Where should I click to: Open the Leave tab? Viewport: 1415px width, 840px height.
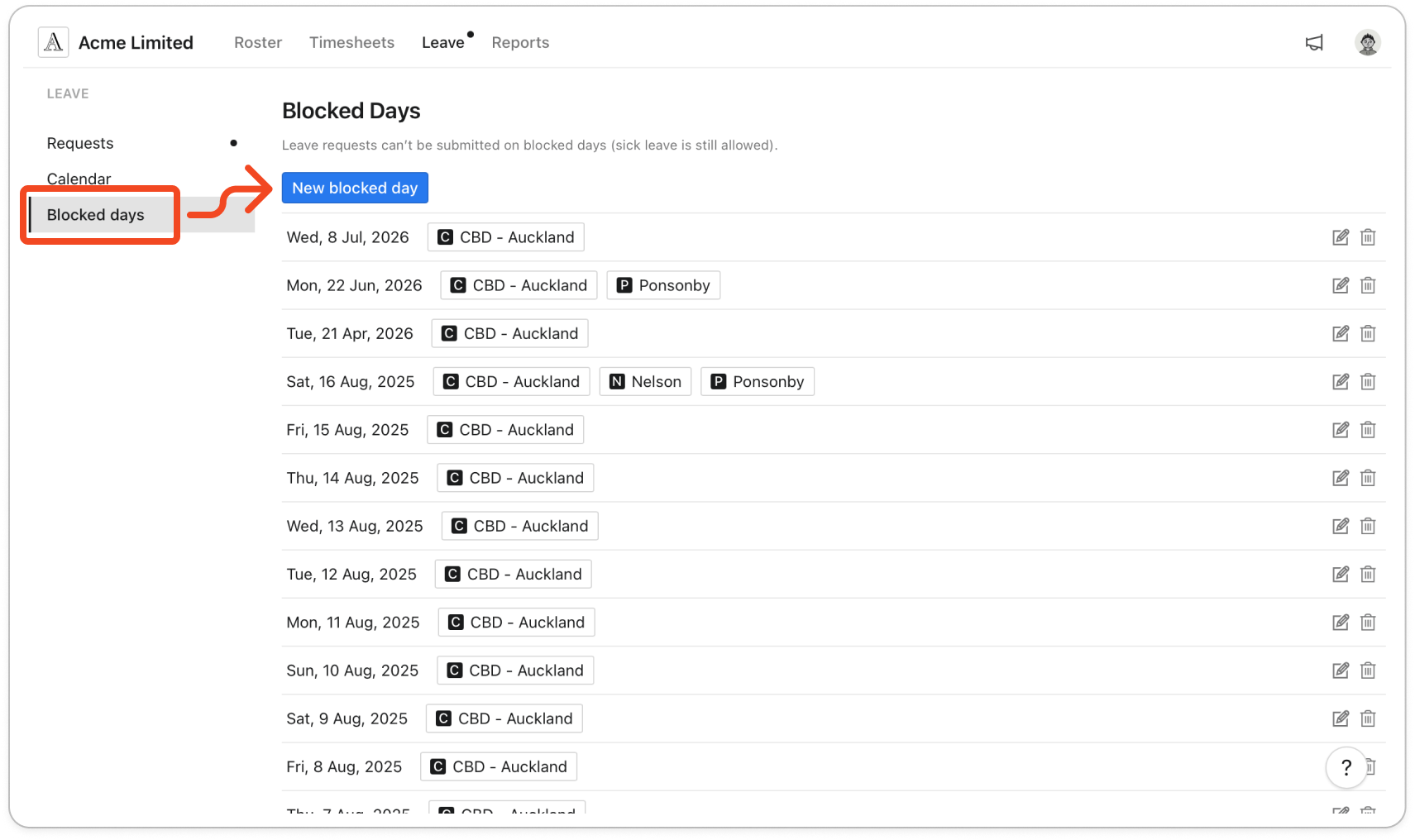click(443, 42)
